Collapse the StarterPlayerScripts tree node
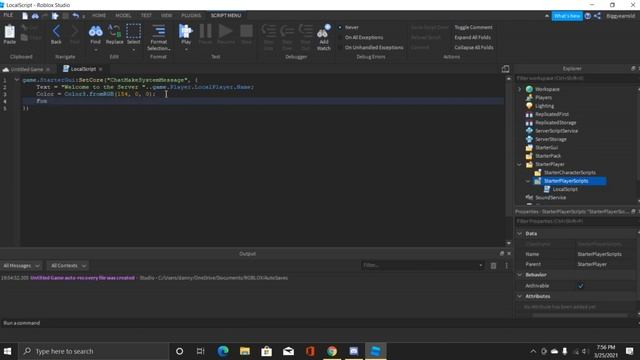This screenshot has height=360, width=640. click(528, 181)
